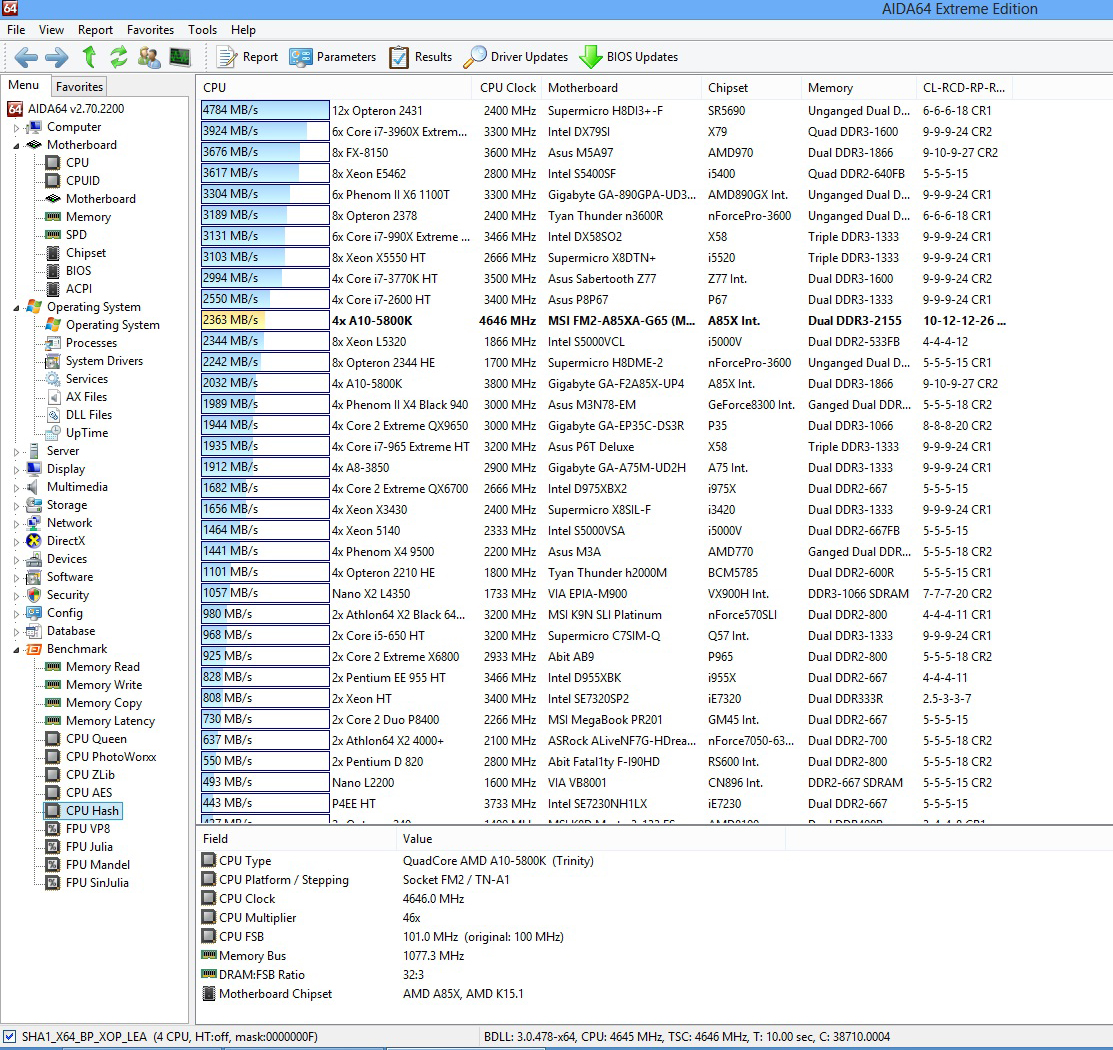
Task: Toggle the checkbox in the status bar
Action: click(9, 1037)
